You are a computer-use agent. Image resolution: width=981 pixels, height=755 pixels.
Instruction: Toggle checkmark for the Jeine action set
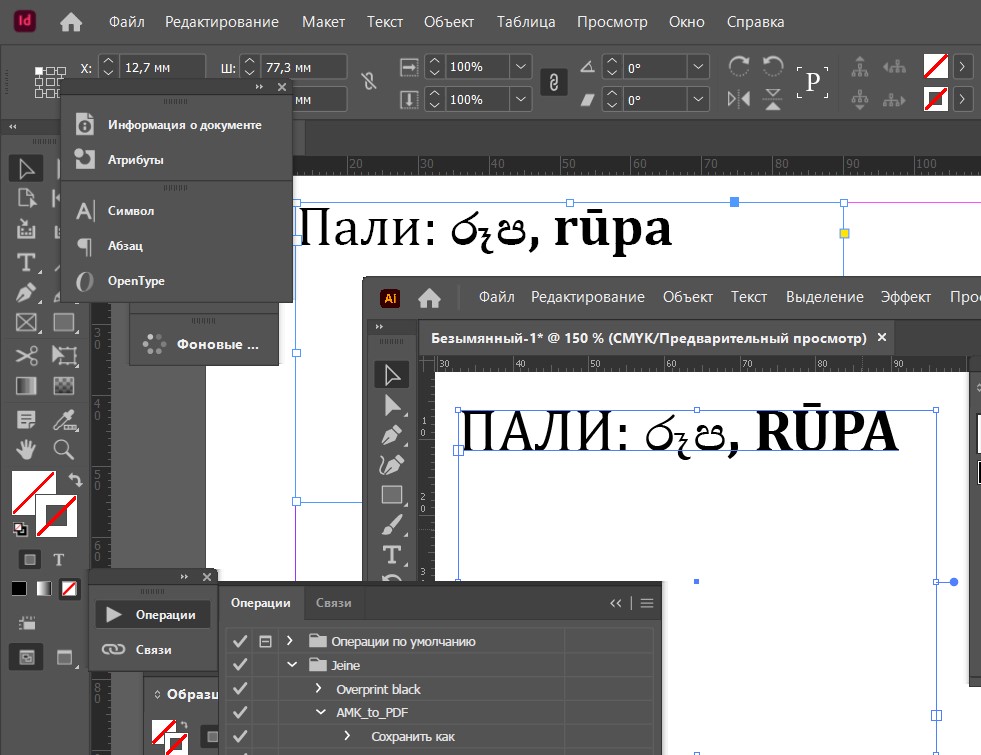click(x=239, y=665)
